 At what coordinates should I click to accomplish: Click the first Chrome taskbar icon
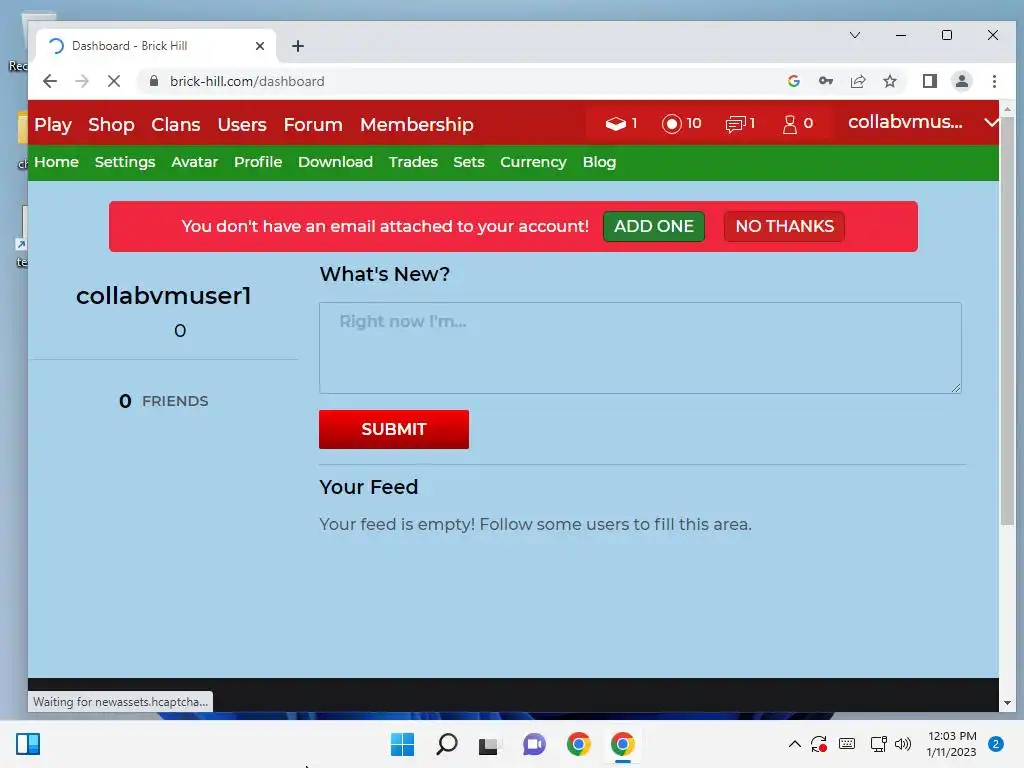(x=579, y=744)
